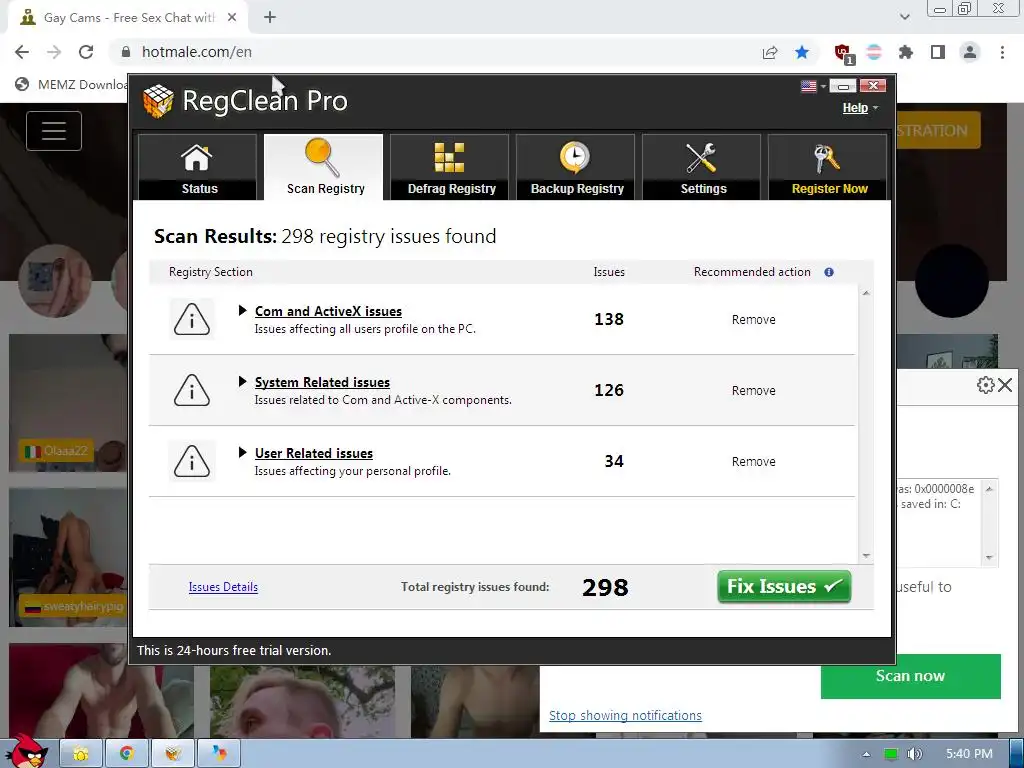This screenshot has height=768, width=1024.
Task: Open the Chrome tab search chevron
Action: [904, 18]
